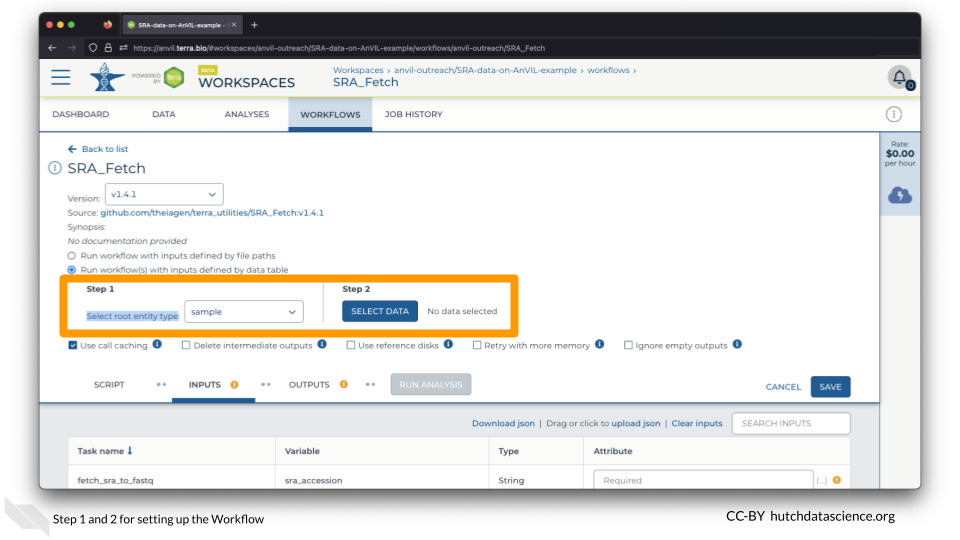The image size is (960, 540).
Task: Click the notifications bell icon
Action: pos(900,77)
